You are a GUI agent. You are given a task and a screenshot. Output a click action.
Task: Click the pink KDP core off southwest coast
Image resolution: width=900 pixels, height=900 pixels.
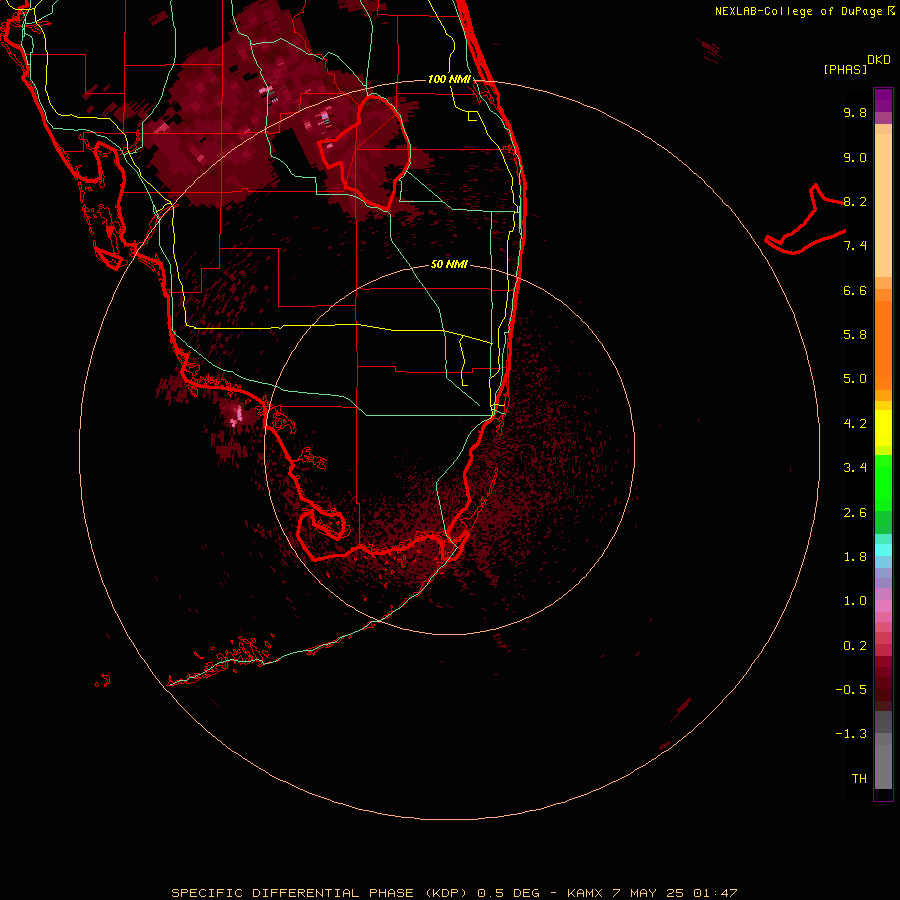pyautogui.click(x=238, y=414)
